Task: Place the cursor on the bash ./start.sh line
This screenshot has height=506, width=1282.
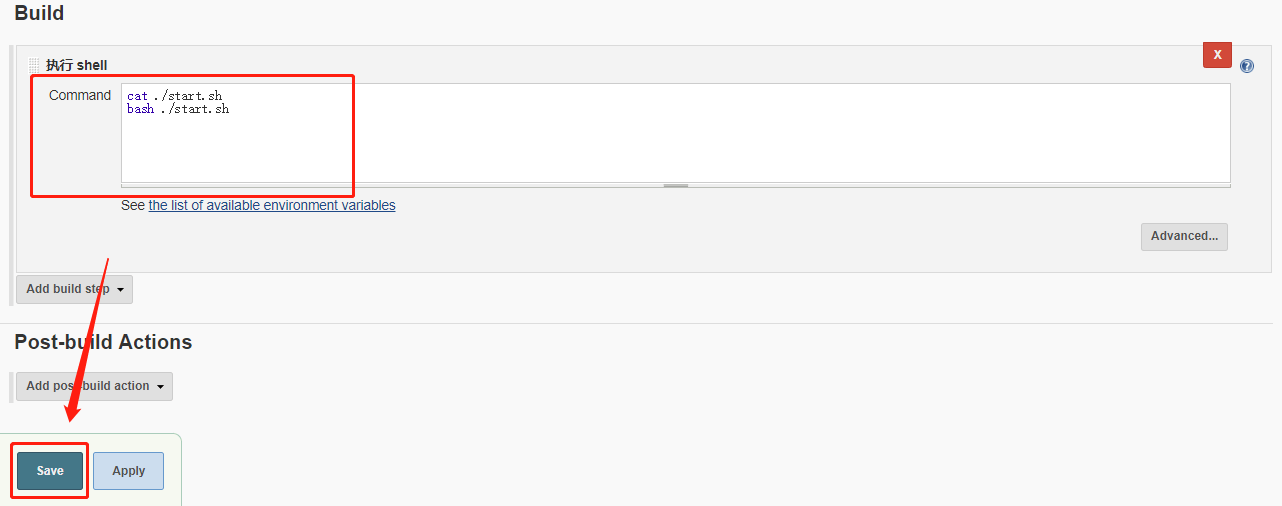Action: [x=178, y=109]
